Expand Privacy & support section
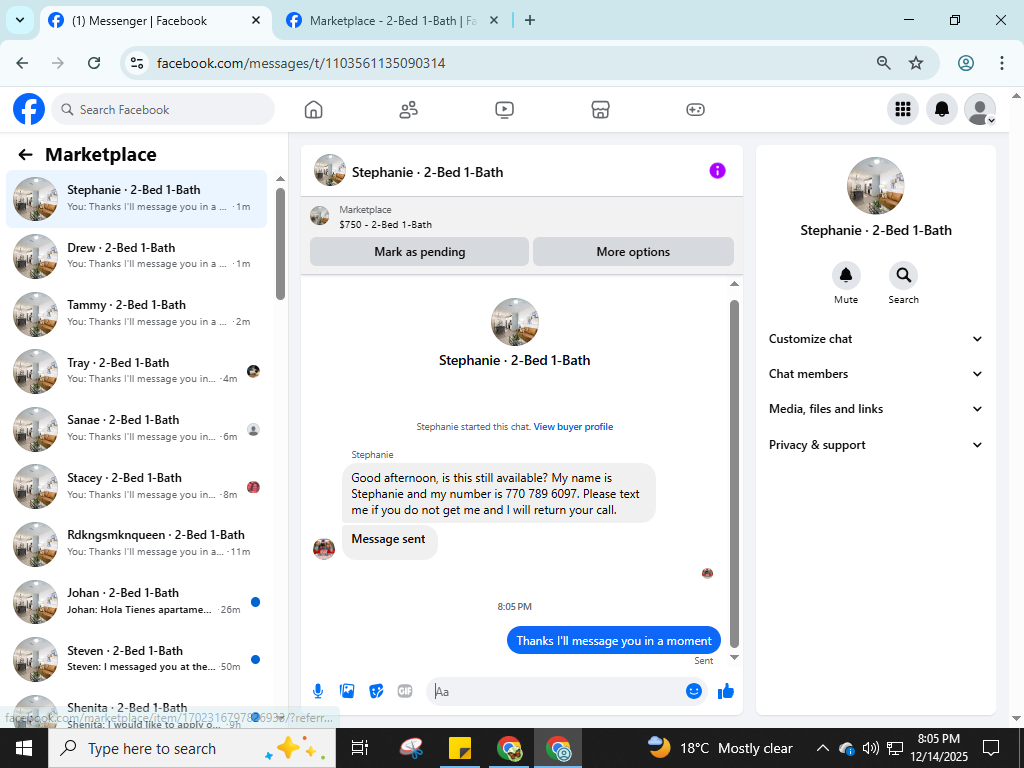This screenshot has height=768, width=1024. [875, 445]
